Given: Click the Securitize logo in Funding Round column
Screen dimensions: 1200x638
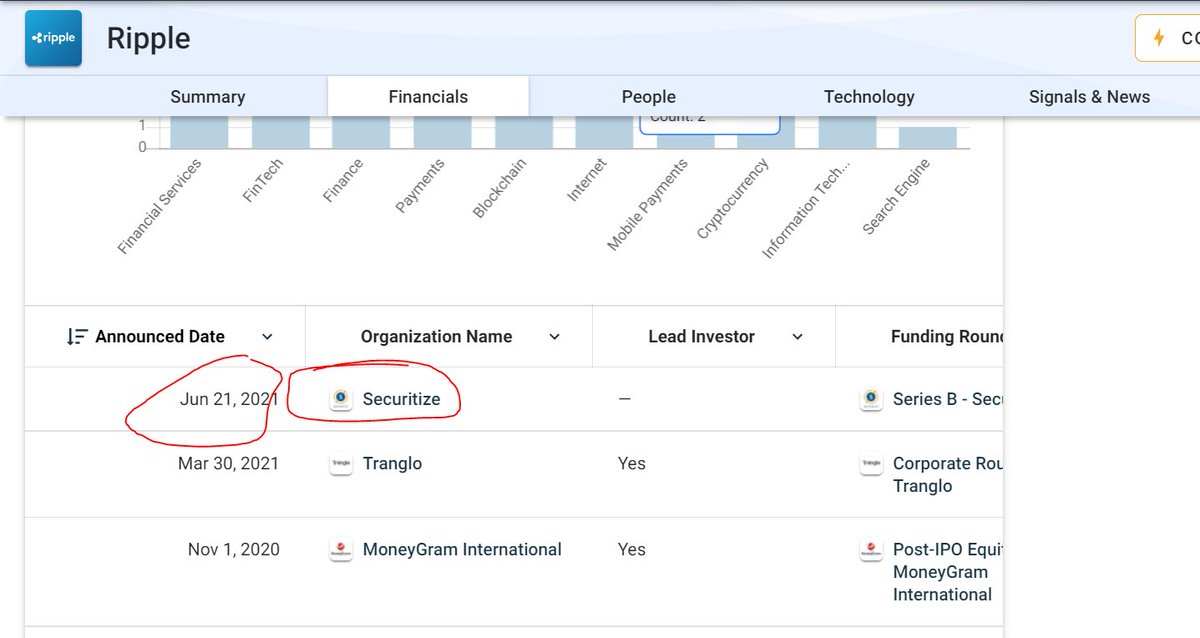Looking at the screenshot, I should (871, 399).
